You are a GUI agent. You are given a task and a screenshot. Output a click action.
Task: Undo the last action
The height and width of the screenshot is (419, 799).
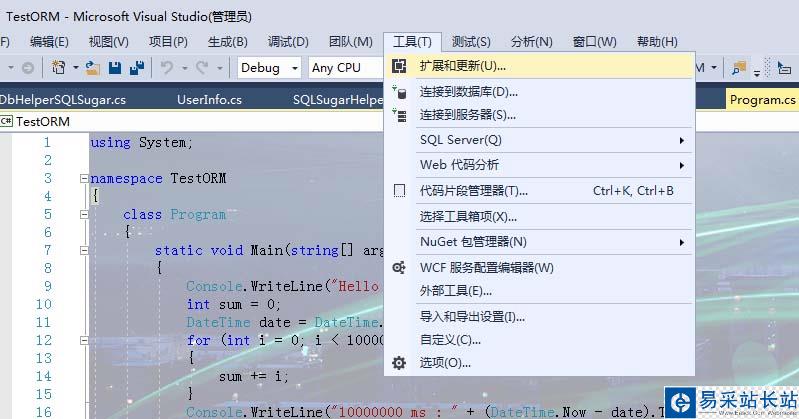click(167, 67)
